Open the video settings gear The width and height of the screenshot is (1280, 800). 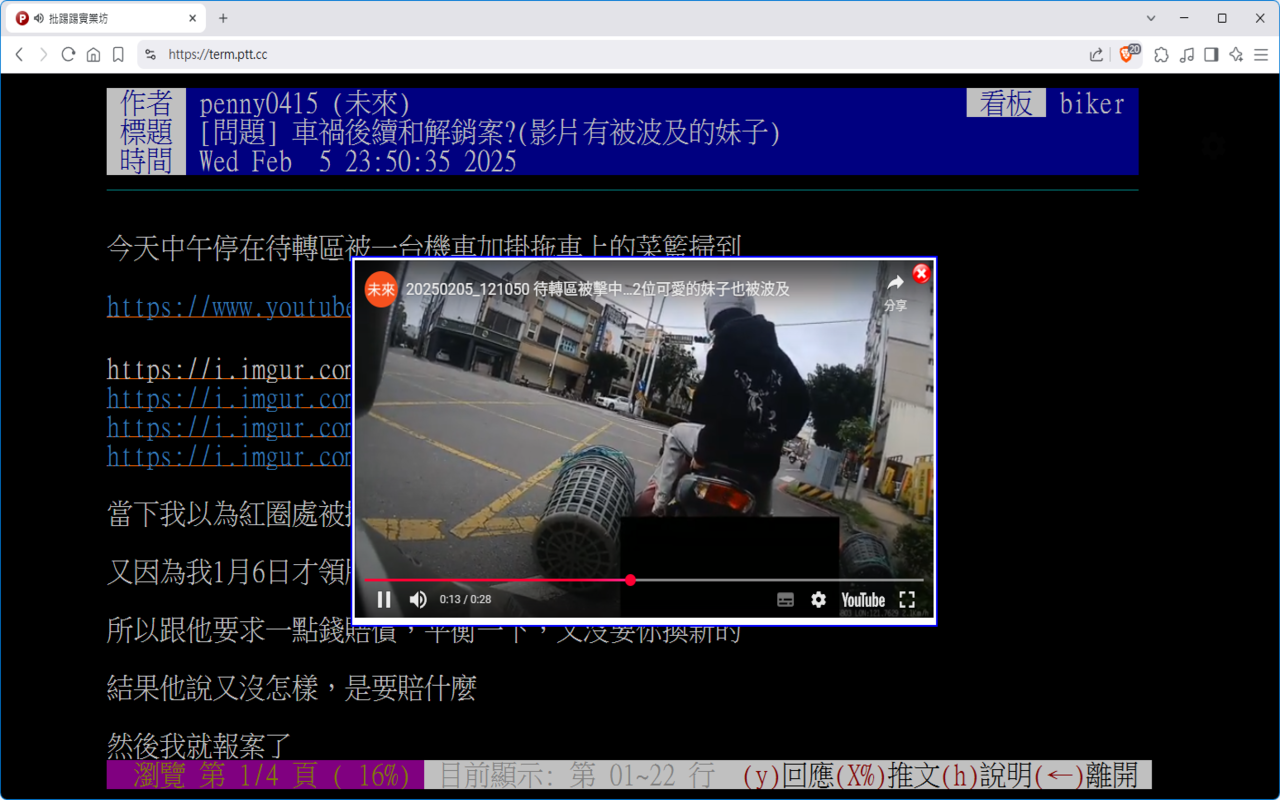point(819,599)
